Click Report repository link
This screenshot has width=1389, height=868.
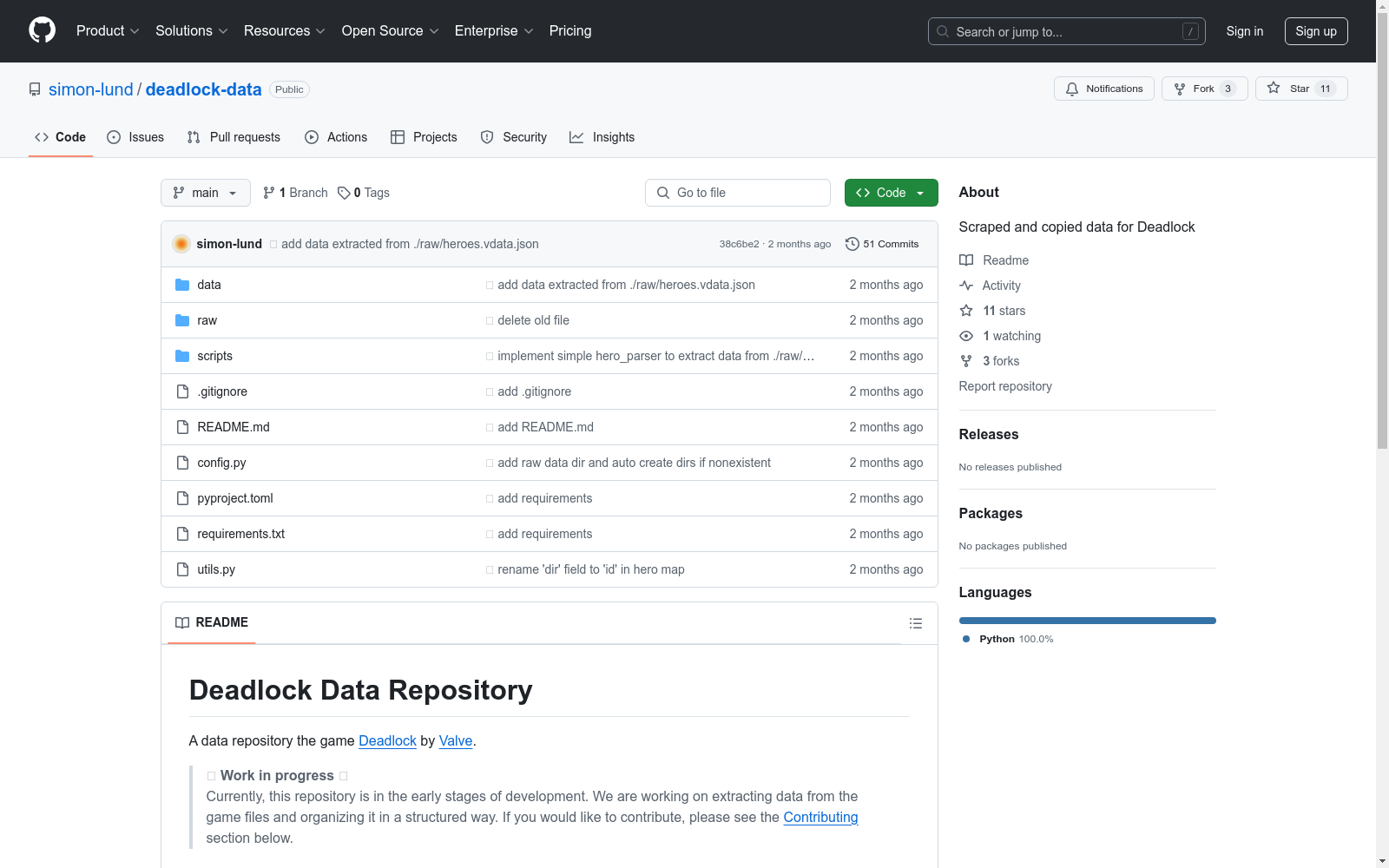1005,386
